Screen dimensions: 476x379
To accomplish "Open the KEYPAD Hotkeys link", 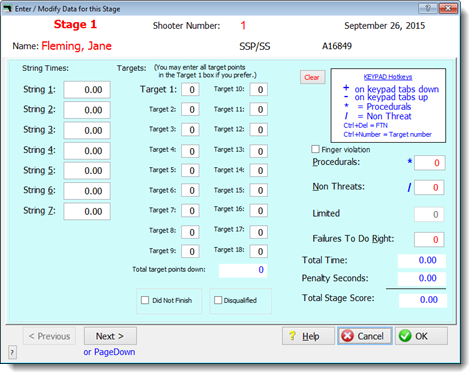I will click(388, 77).
